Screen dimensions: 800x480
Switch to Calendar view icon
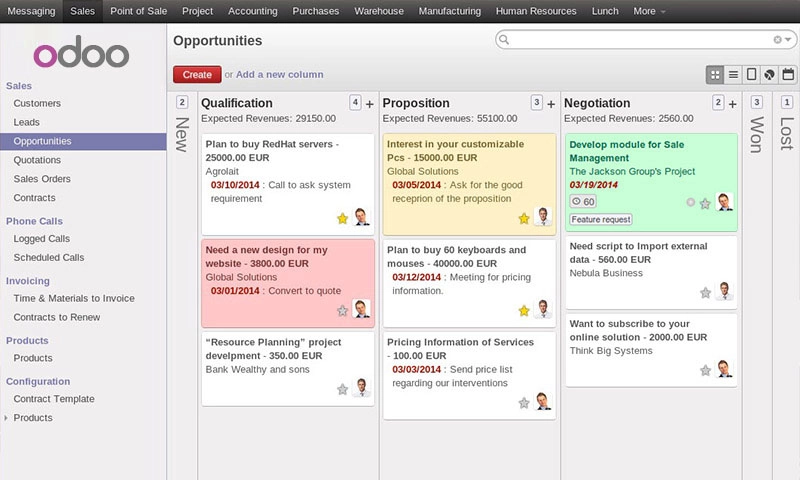pos(787,74)
